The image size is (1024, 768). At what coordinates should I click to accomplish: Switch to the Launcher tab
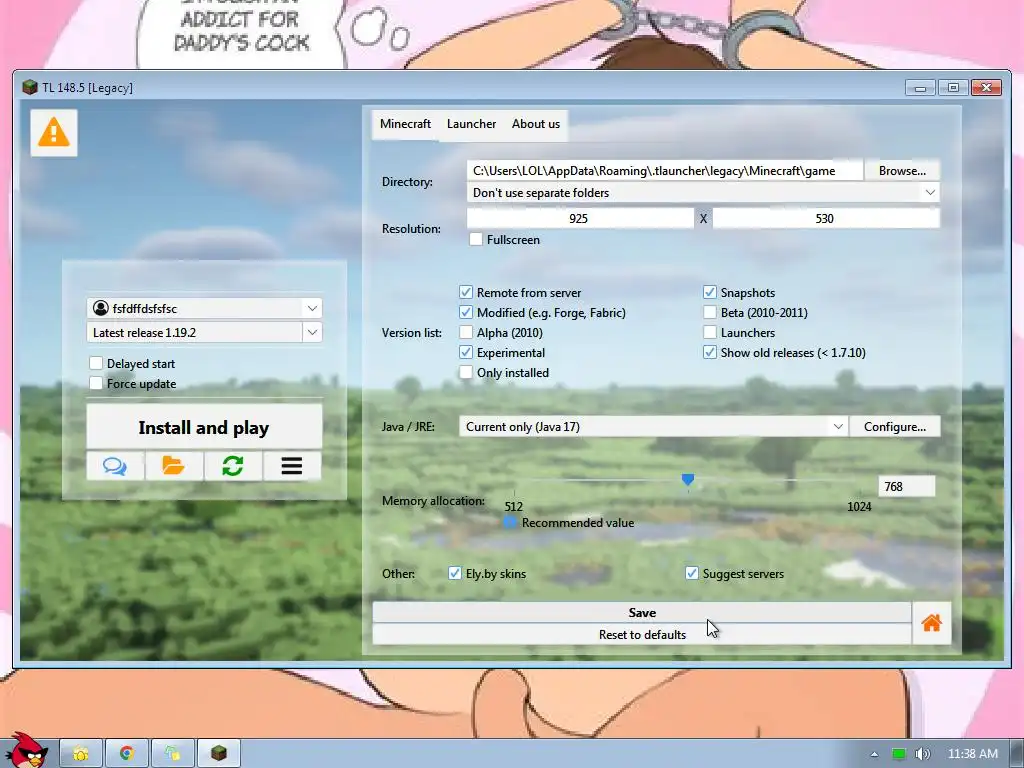pos(472,124)
